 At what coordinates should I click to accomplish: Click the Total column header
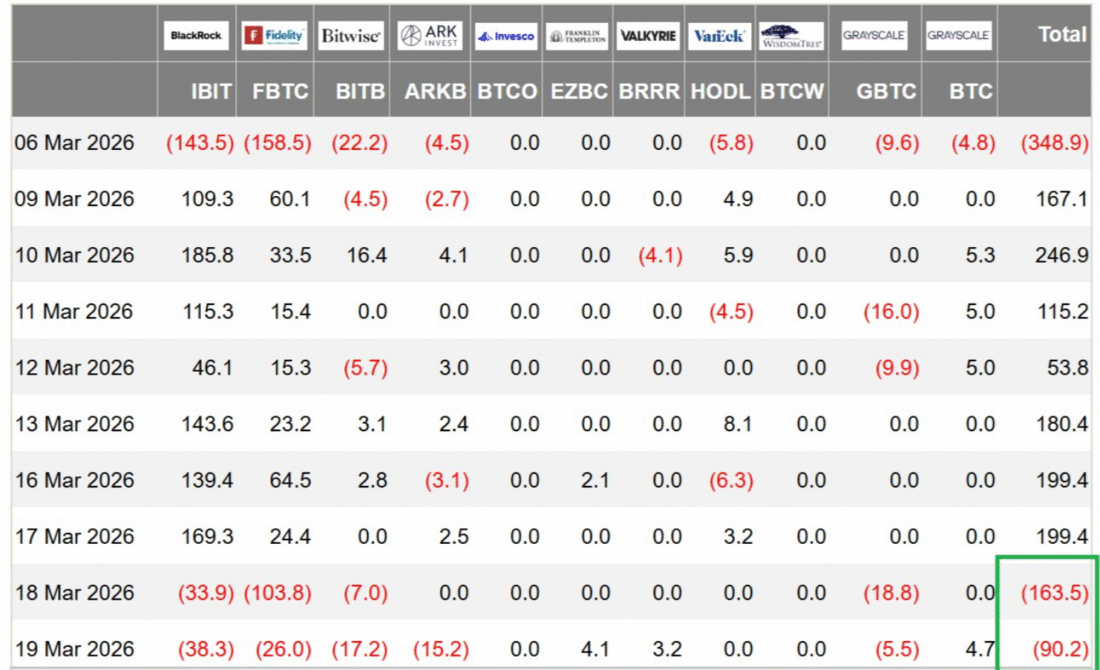pos(1061,34)
